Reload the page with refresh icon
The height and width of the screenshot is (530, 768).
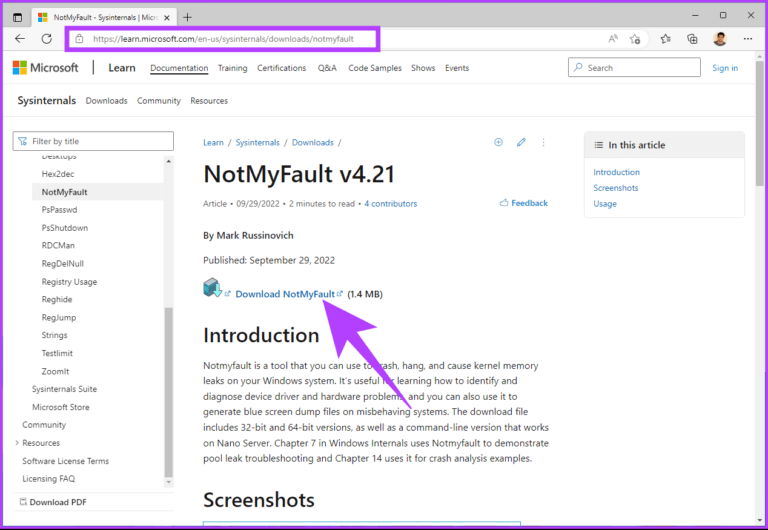pos(47,39)
